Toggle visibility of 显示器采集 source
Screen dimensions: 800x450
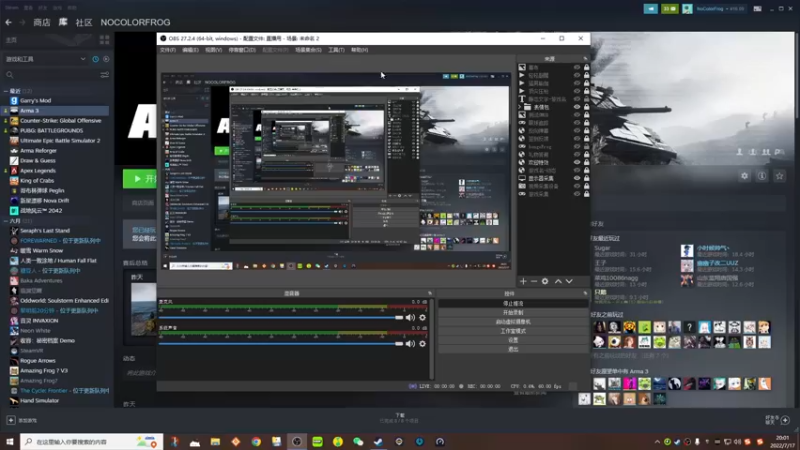pyautogui.click(x=577, y=178)
